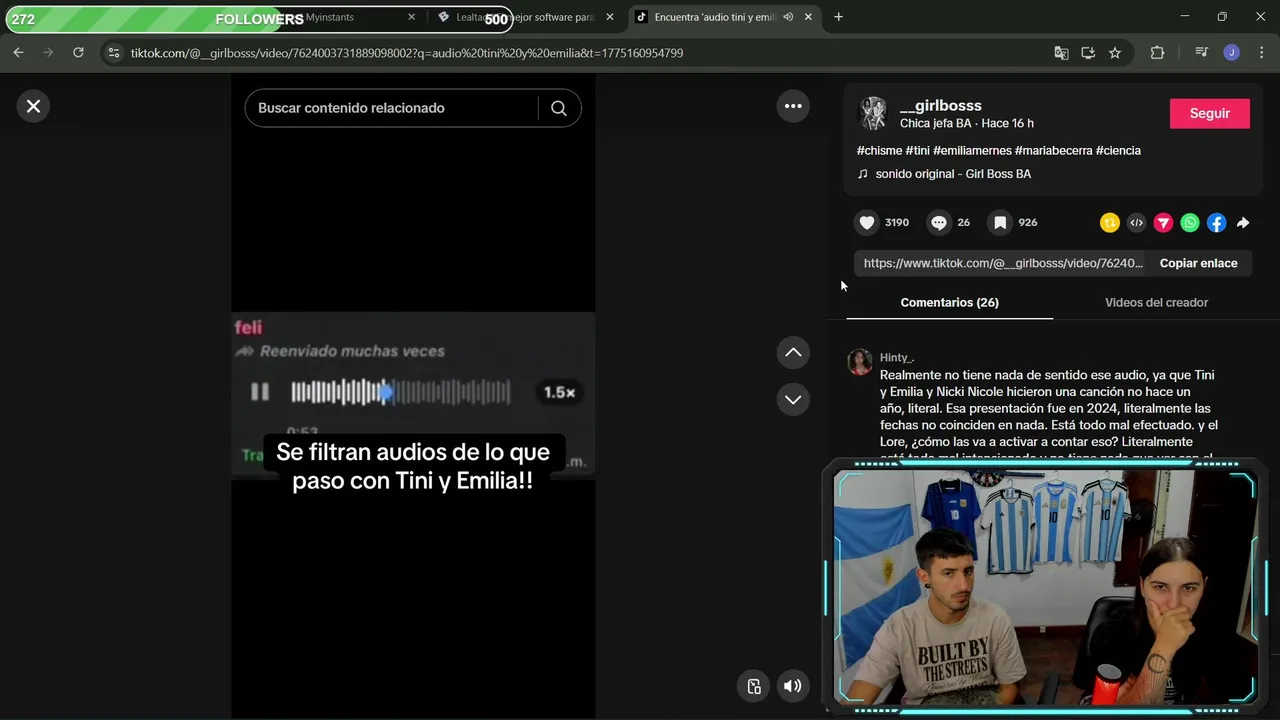Open Chrome profile avatar

1232,53
